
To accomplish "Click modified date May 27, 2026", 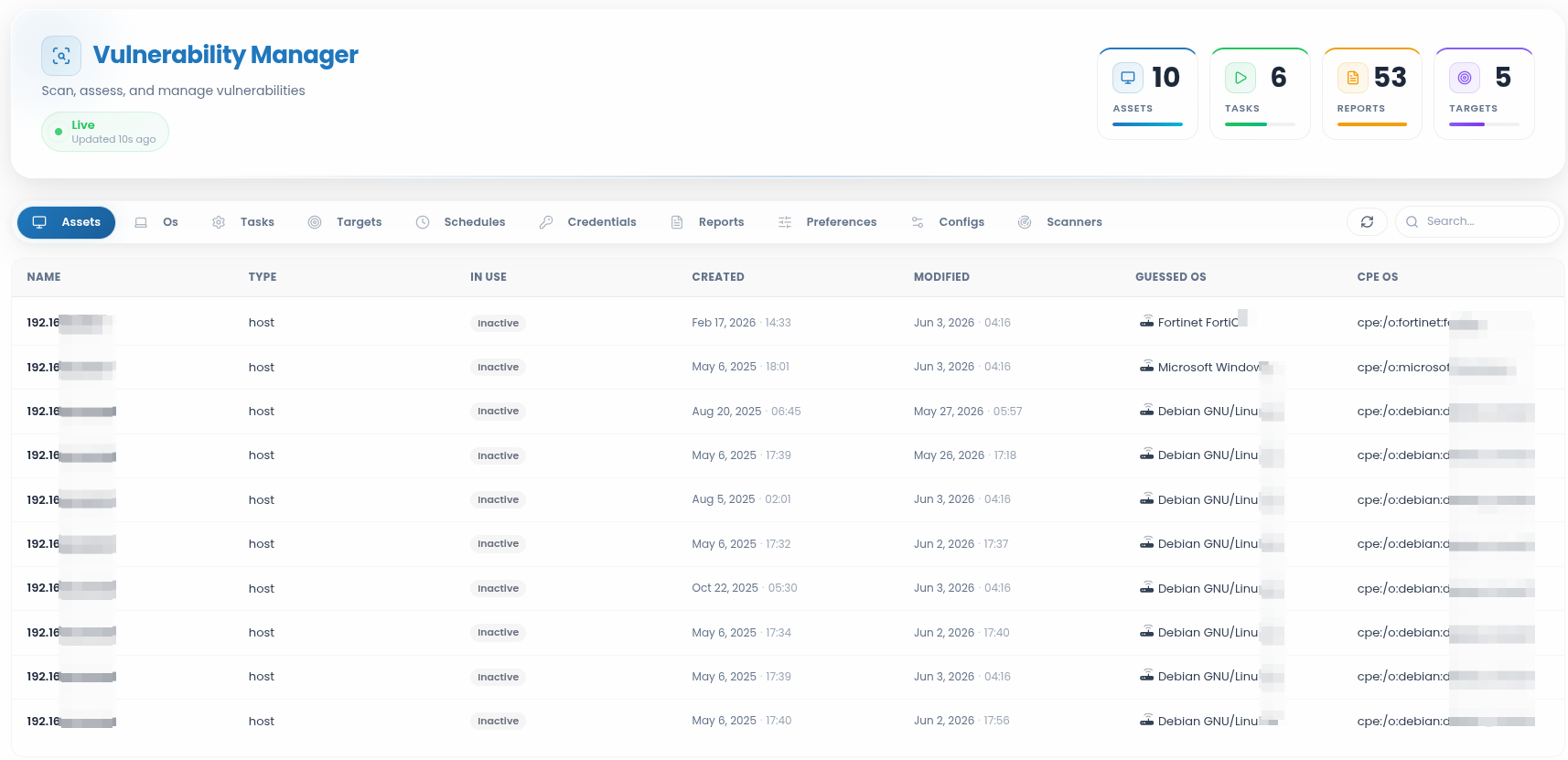I will pos(949,412).
